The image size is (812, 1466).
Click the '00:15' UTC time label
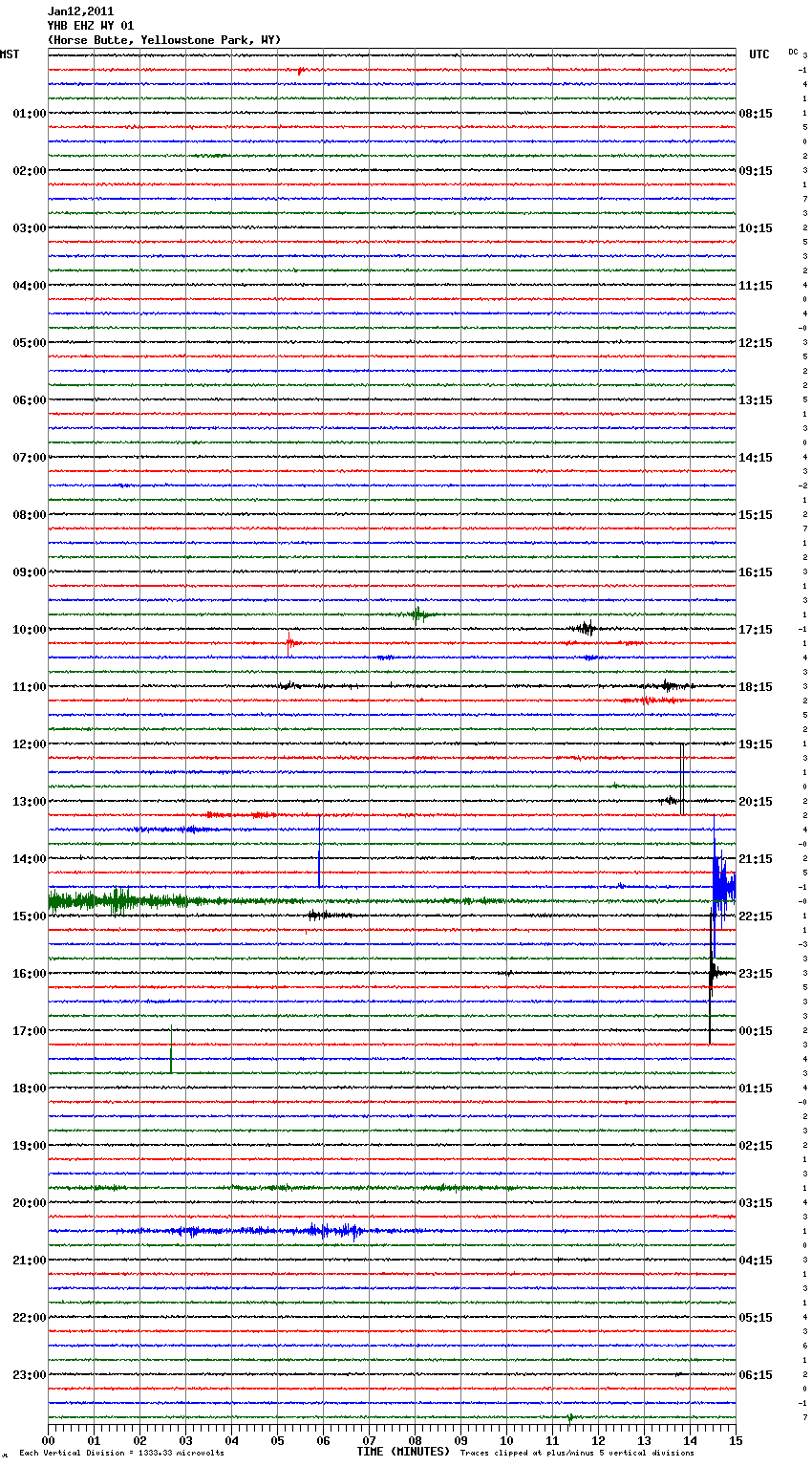pos(756,1031)
